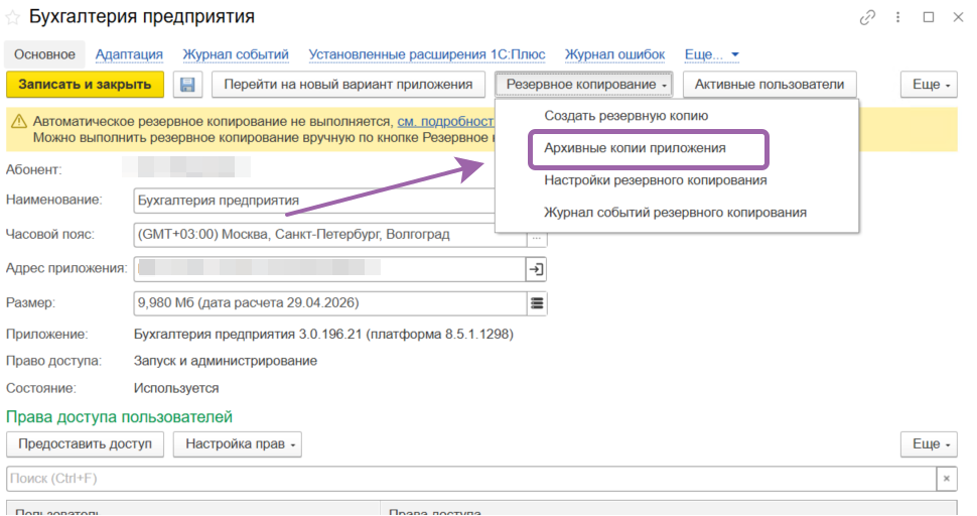977x516 pixels.
Task: Expand the Еще... tabs dropdown
Action: [712, 55]
